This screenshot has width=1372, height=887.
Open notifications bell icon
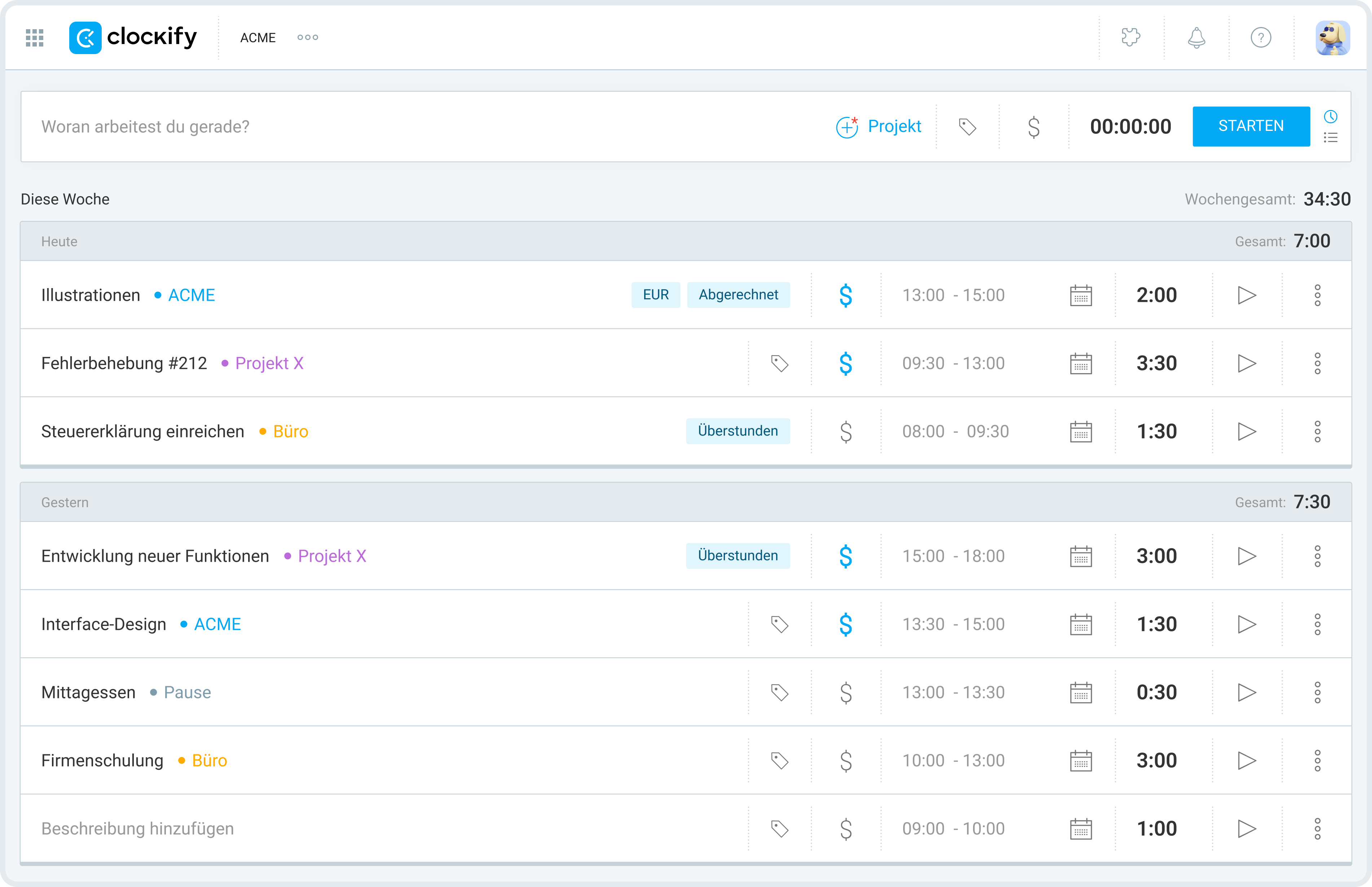click(x=1196, y=37)
